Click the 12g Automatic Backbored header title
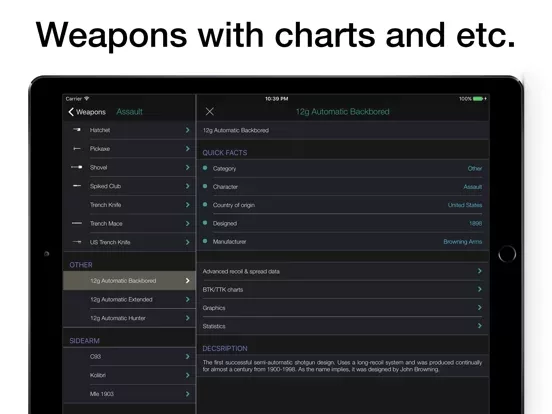The height and width of the screenshot is (414, 552). (x=343, y=112)
